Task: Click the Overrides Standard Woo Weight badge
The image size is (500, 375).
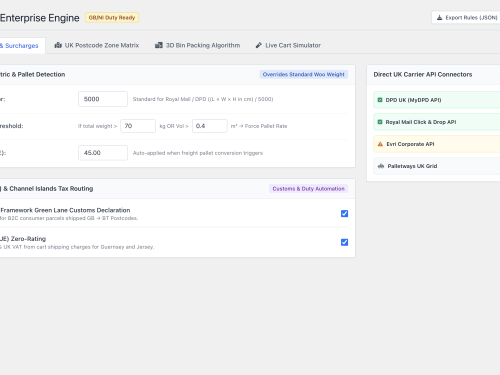Action: [x=304, y=74]
